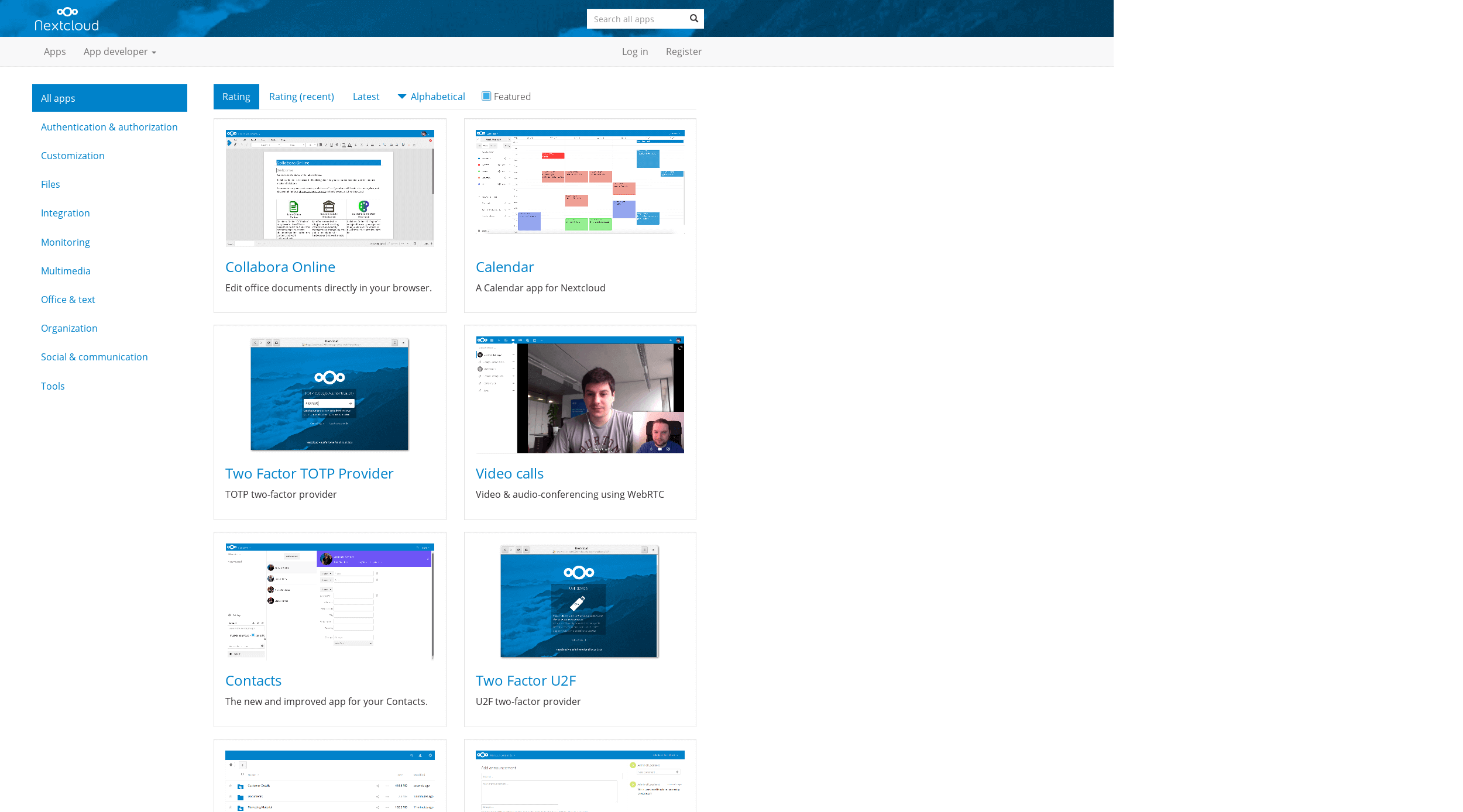This screenshot has height=812, width=1463.
Task: Click the Register link
Action: coord(683,51)
